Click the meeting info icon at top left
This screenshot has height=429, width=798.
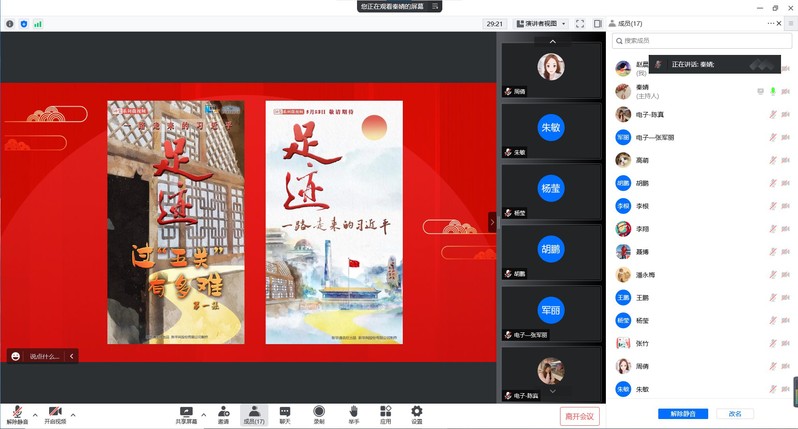(x=10, y=24)
